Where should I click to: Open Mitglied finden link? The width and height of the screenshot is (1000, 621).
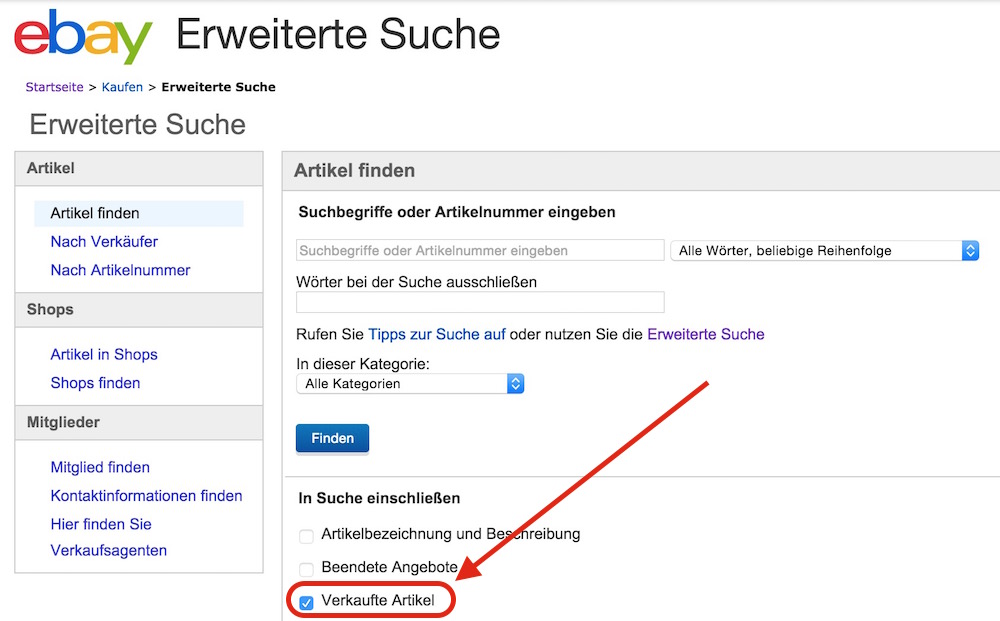(100, 467)
